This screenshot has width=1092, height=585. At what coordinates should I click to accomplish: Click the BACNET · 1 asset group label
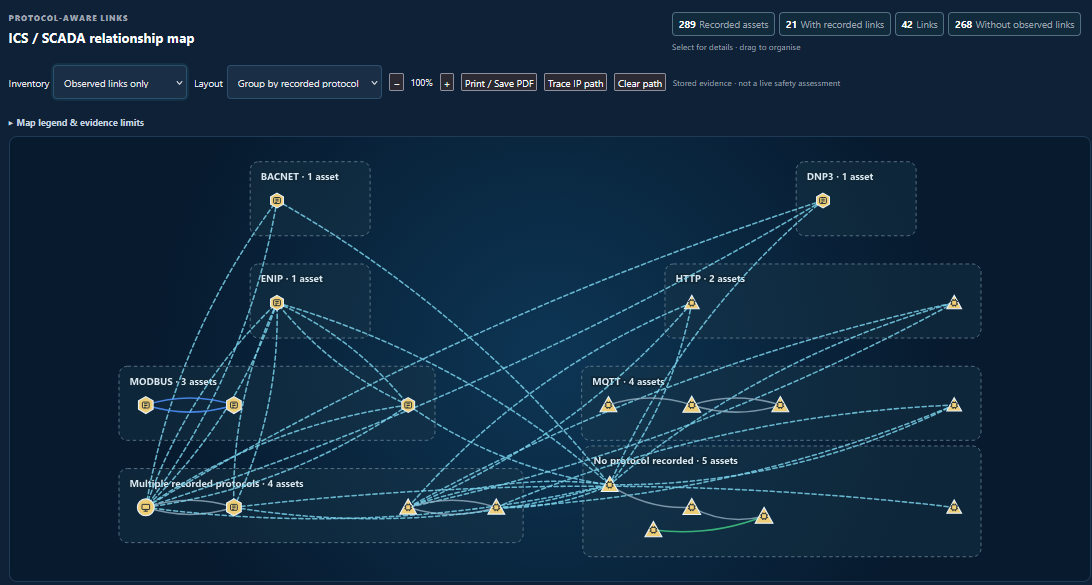(x=299, y=177)
